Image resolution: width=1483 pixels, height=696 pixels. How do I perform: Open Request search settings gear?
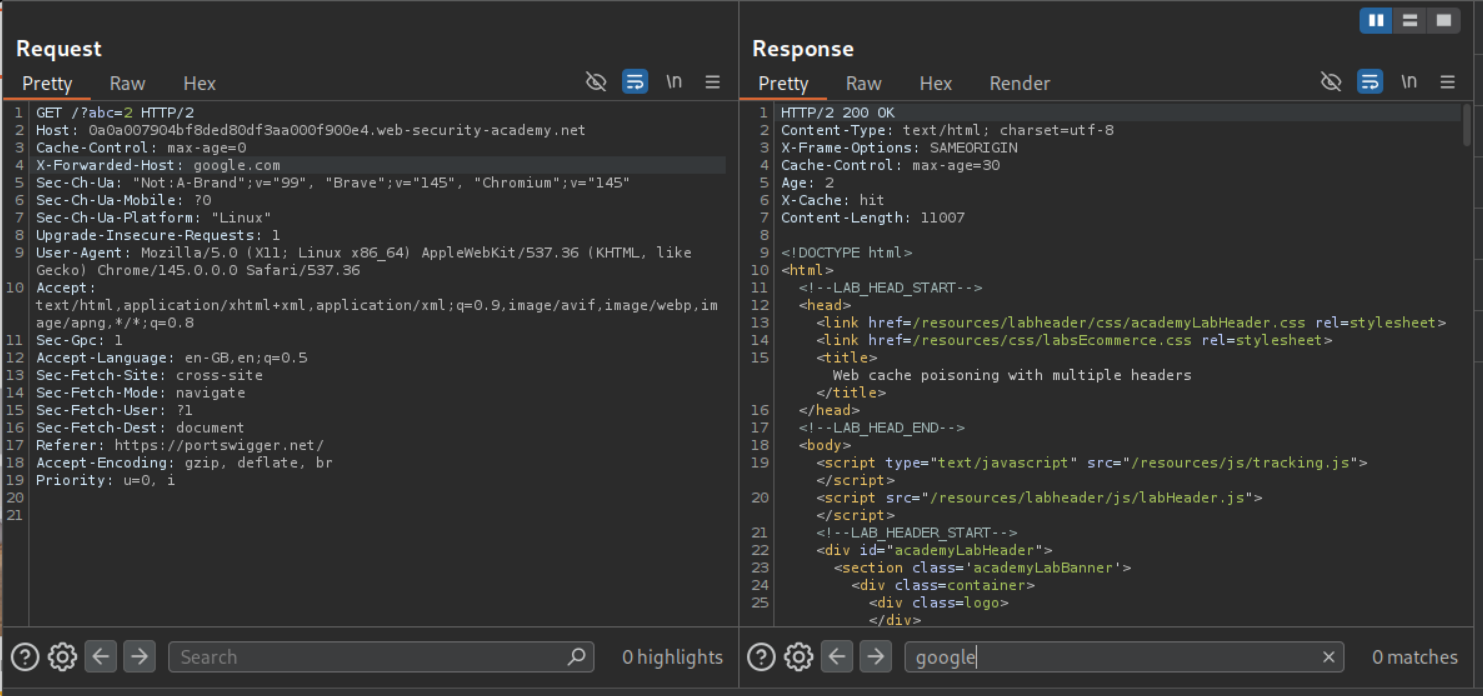point(62,657)
